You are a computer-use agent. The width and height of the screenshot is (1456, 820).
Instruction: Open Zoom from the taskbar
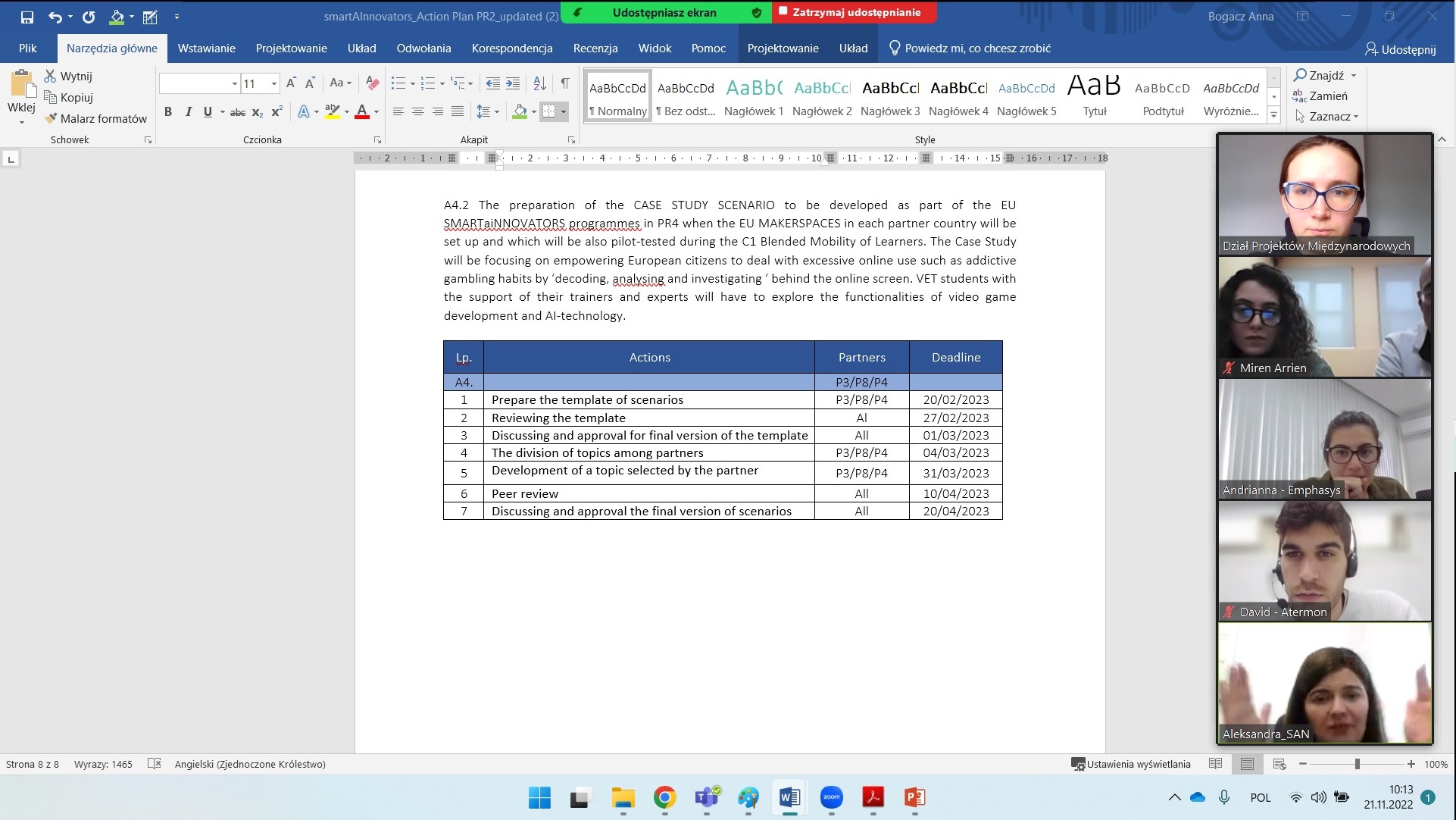(x=832, y=797)
